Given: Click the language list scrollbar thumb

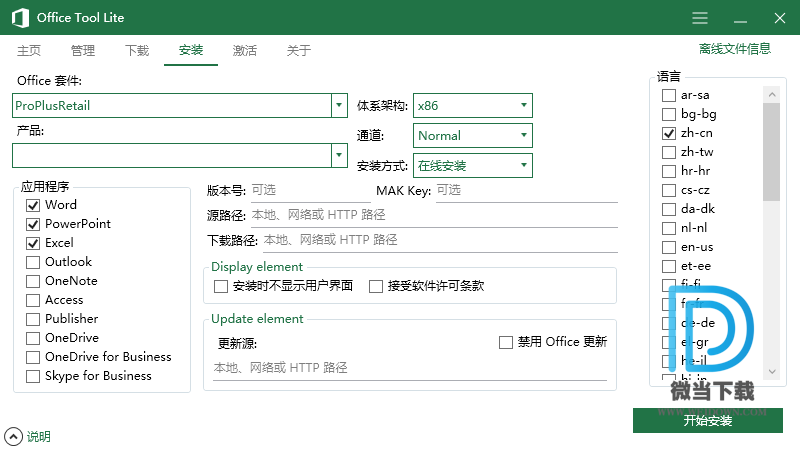Looking at the screenshot, I should click(x=772, y=152).
